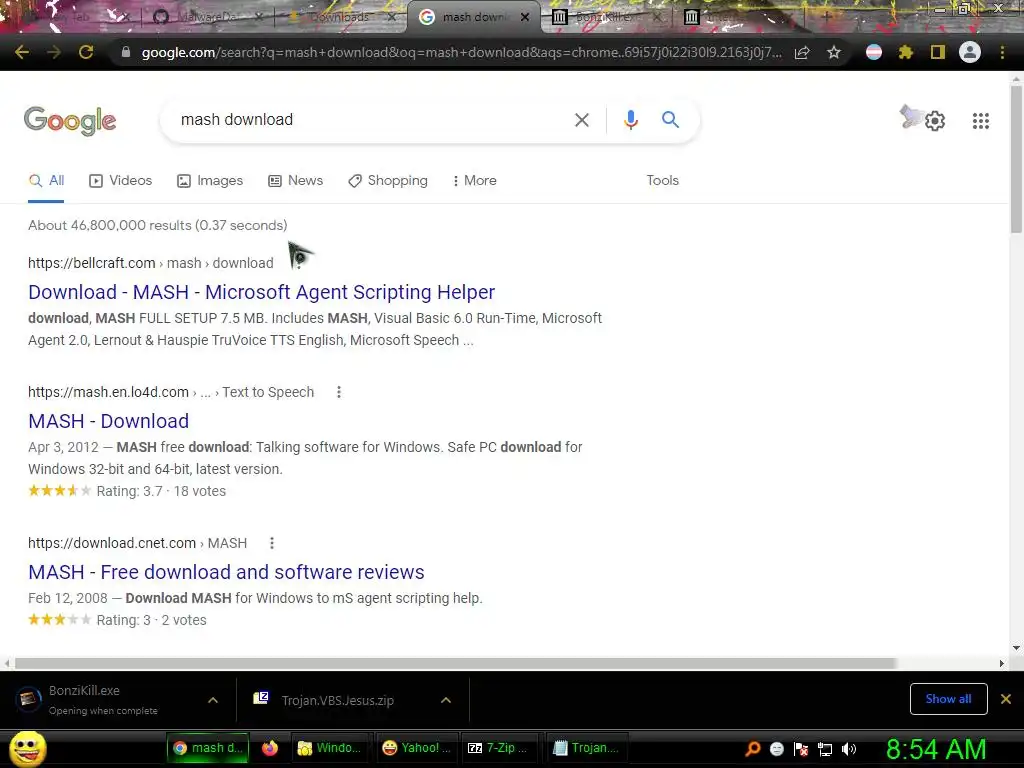The image size is (1024, 768).
Task: Open the BonziKill.exe download item
Action: [x=104, y=699]
